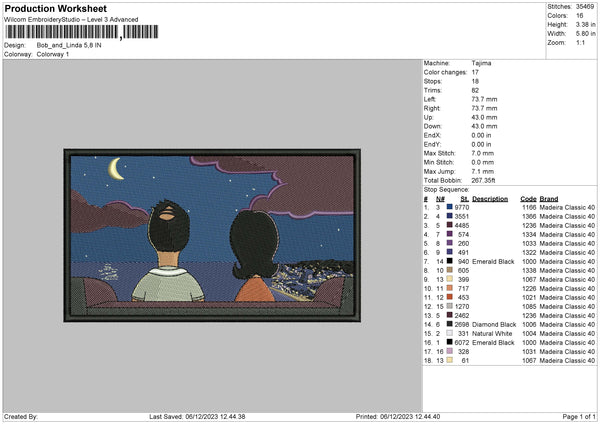
Task: Click the 'Wilcom EmbroideryStudio – Level 3 Advanced' line
Action: pos(71,20)
